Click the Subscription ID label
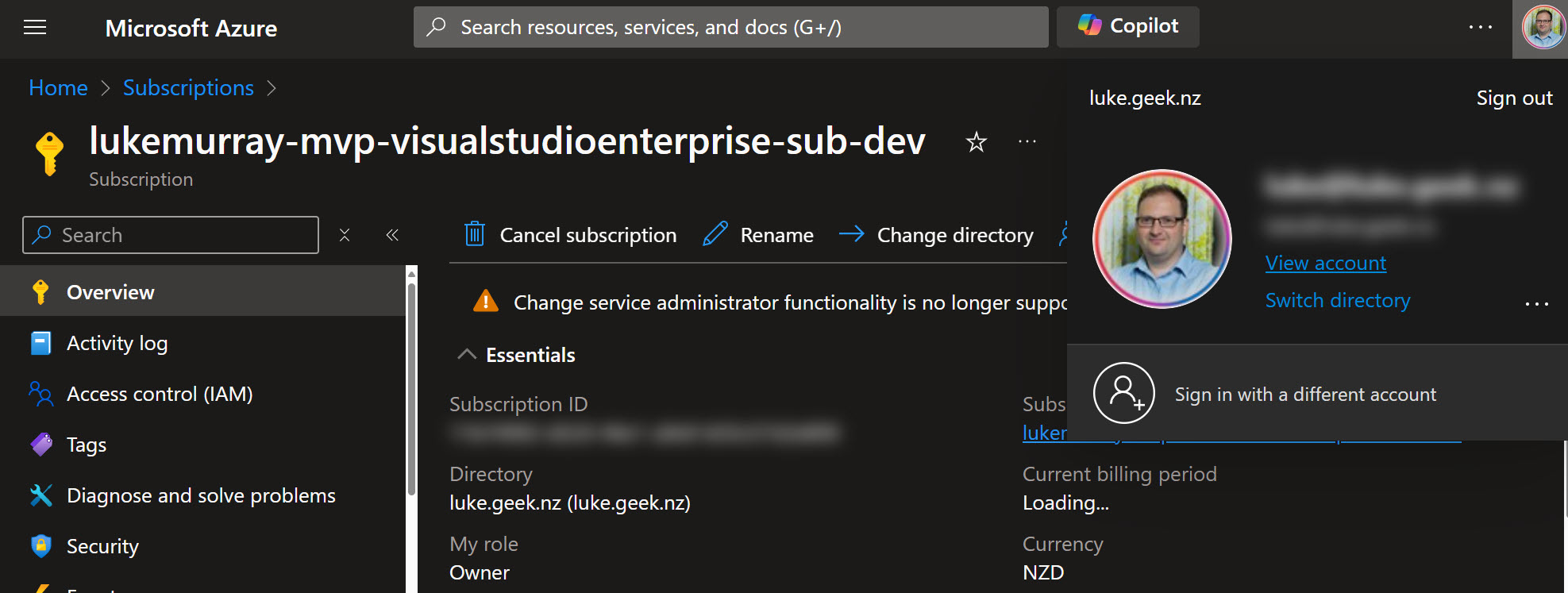 518,404
